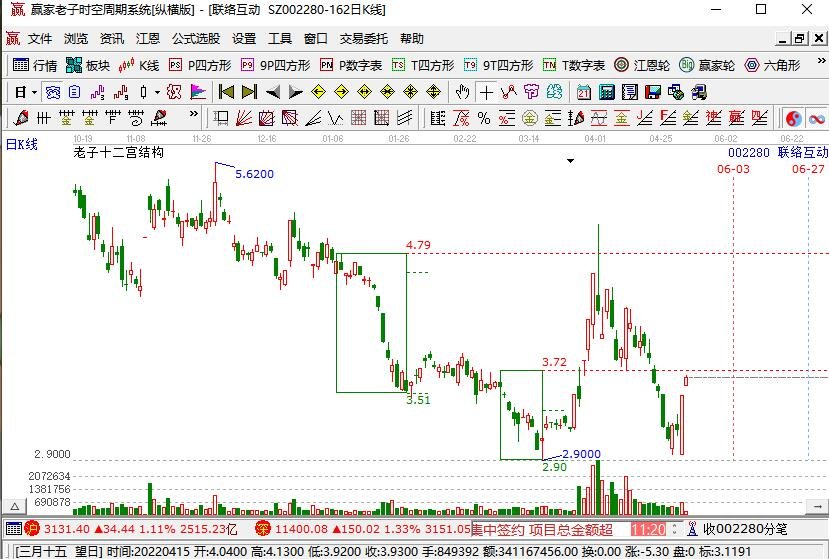Viewport: 829px width, 559px height.
Task: Click yellow diamond horizontal expand icon
Action: pos(364,93)
